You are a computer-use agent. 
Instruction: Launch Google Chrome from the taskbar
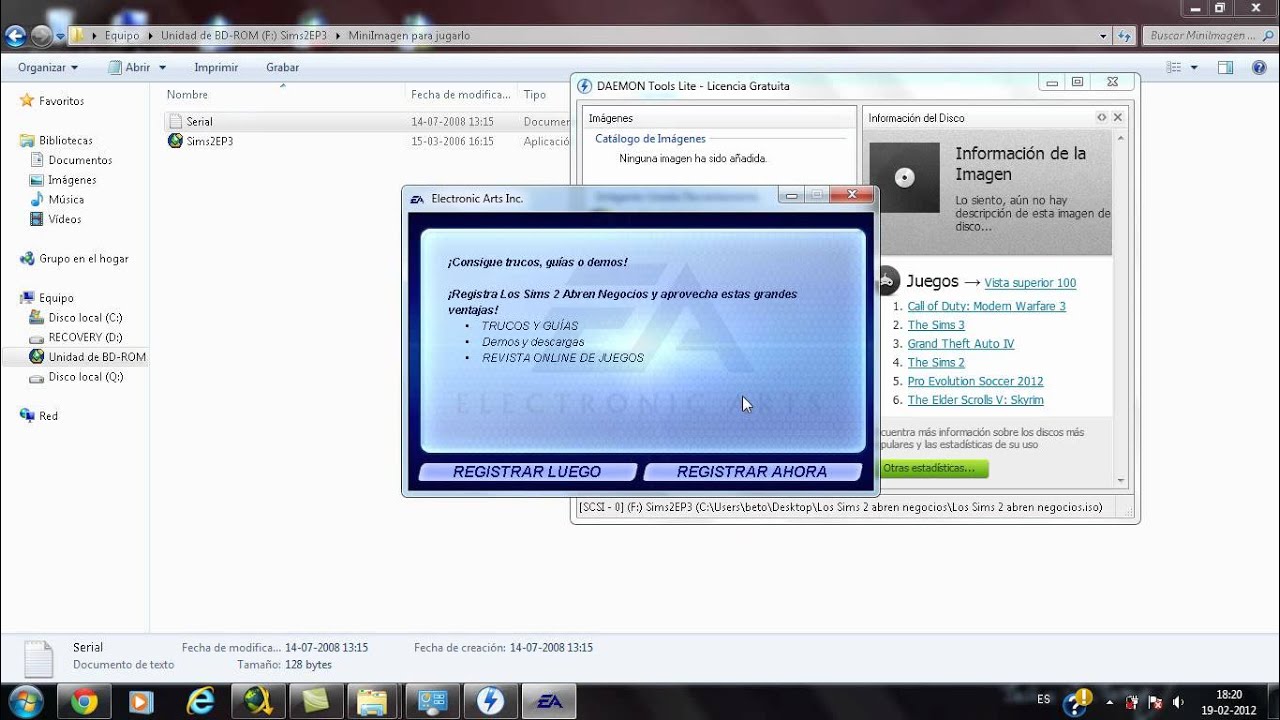85,701
